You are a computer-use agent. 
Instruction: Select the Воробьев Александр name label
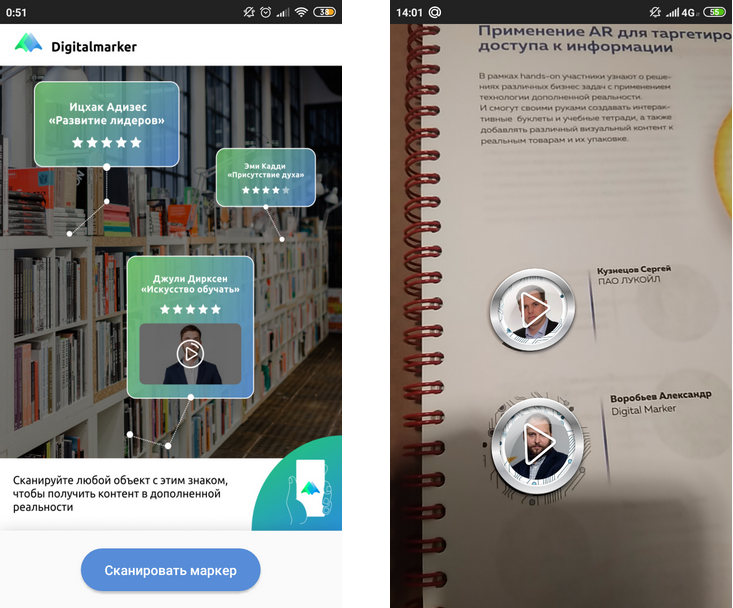point(661,397)
